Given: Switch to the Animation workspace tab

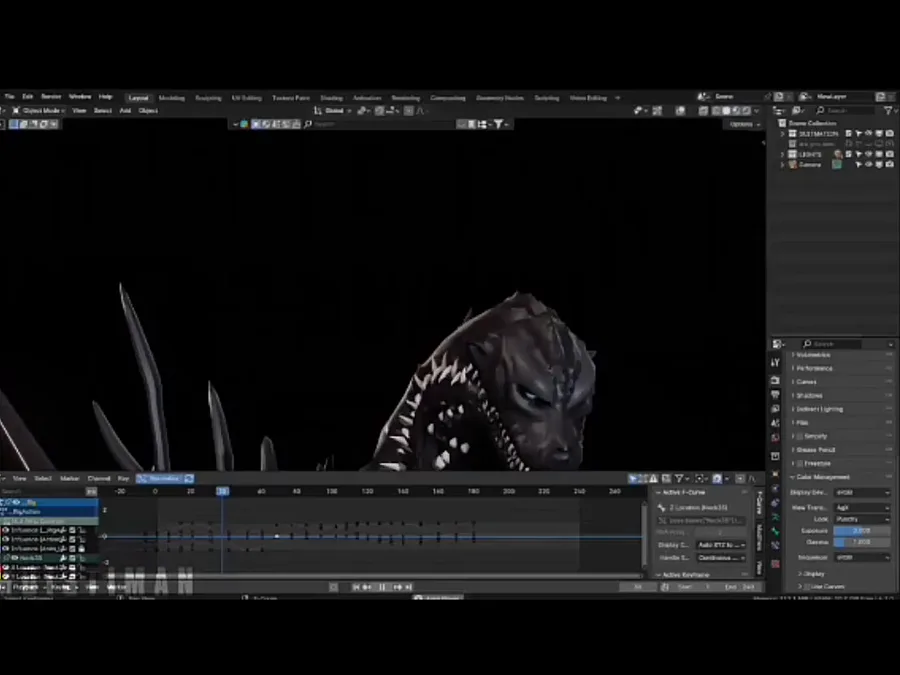Looking at the screenshot, I should (x=367, y=98).
